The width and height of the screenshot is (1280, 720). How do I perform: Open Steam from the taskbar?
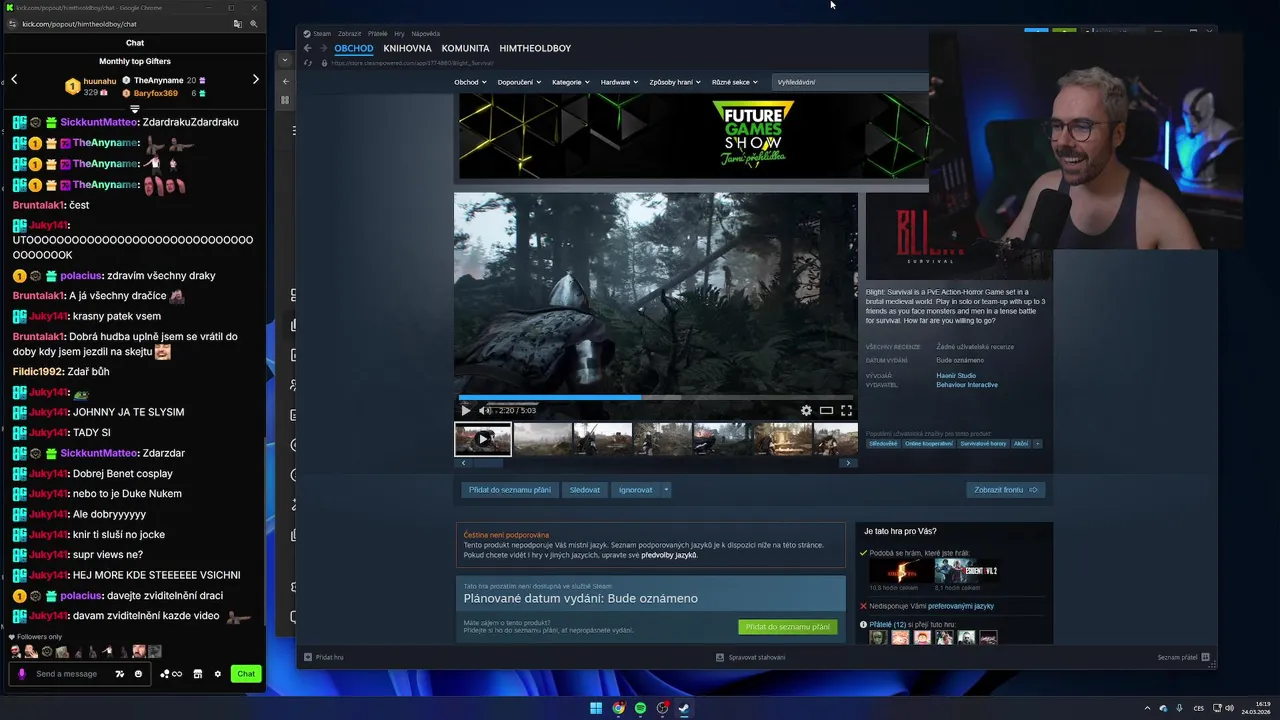(684, 708)
